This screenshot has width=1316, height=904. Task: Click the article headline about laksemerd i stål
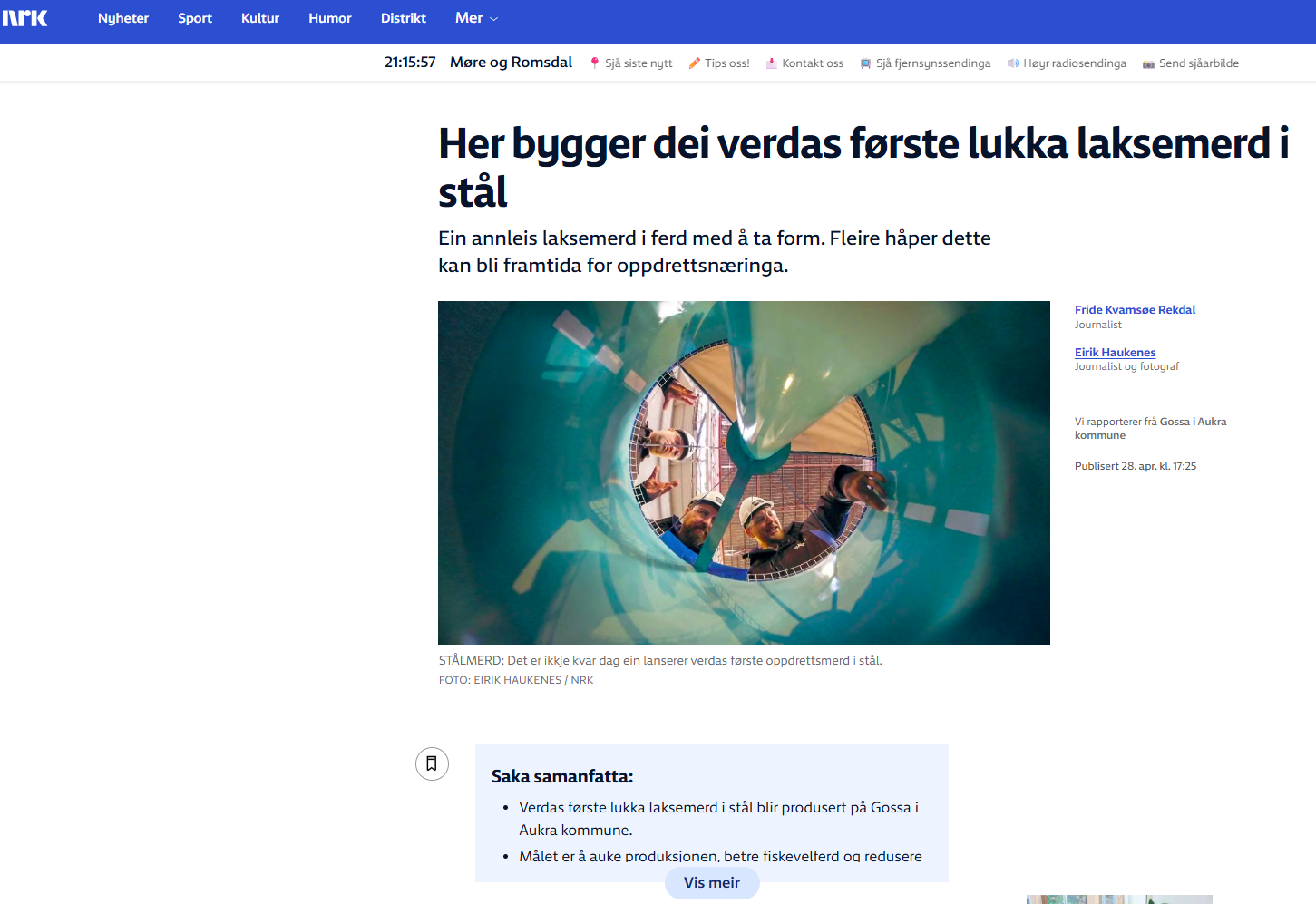[863, 168]
